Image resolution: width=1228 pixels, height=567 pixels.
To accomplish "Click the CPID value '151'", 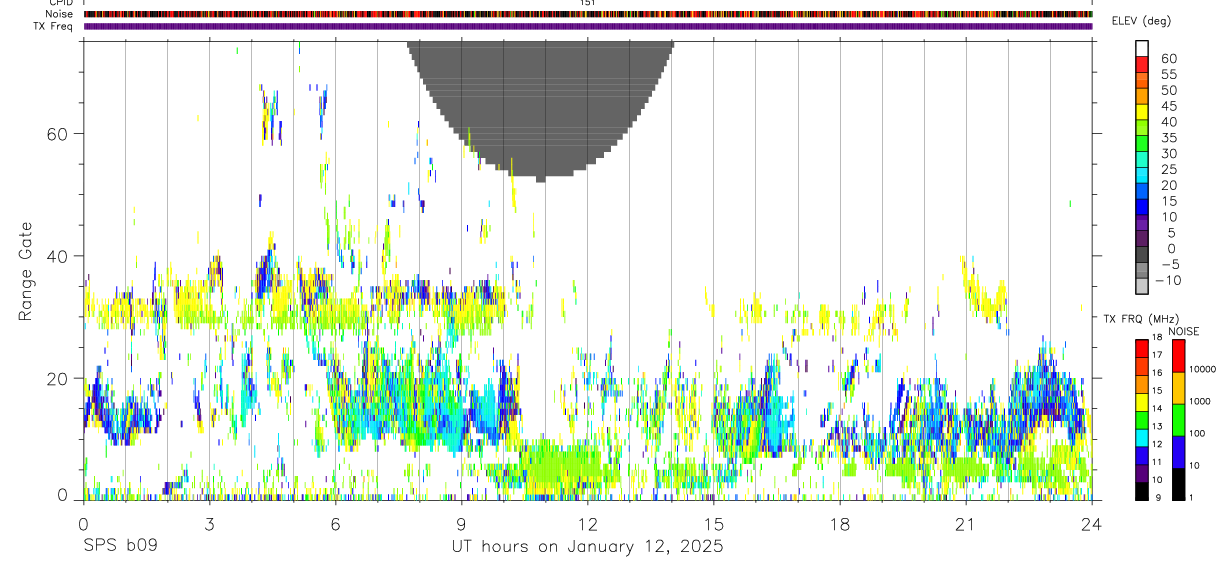I will click(587, 3).
